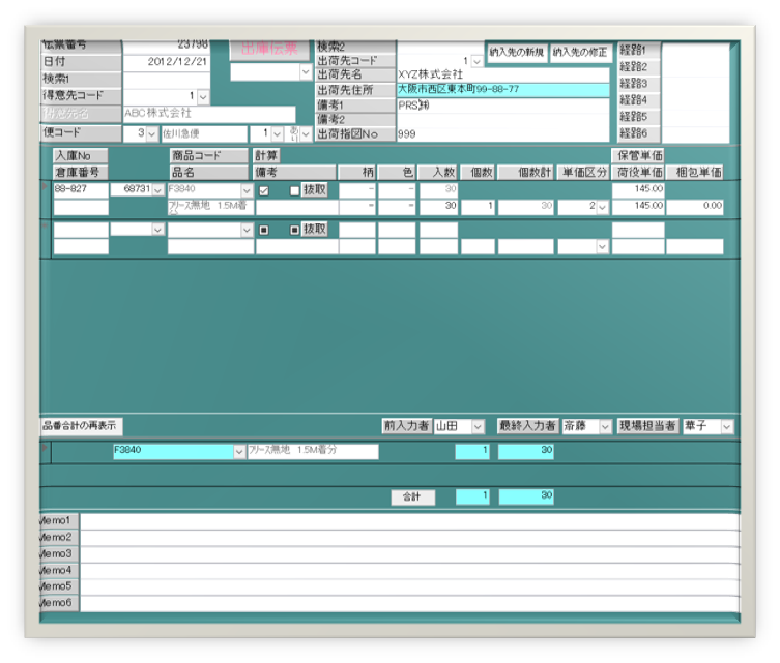
Task: Tick the empty checkbox beside first 抜取 button
Action: (294, 191)
